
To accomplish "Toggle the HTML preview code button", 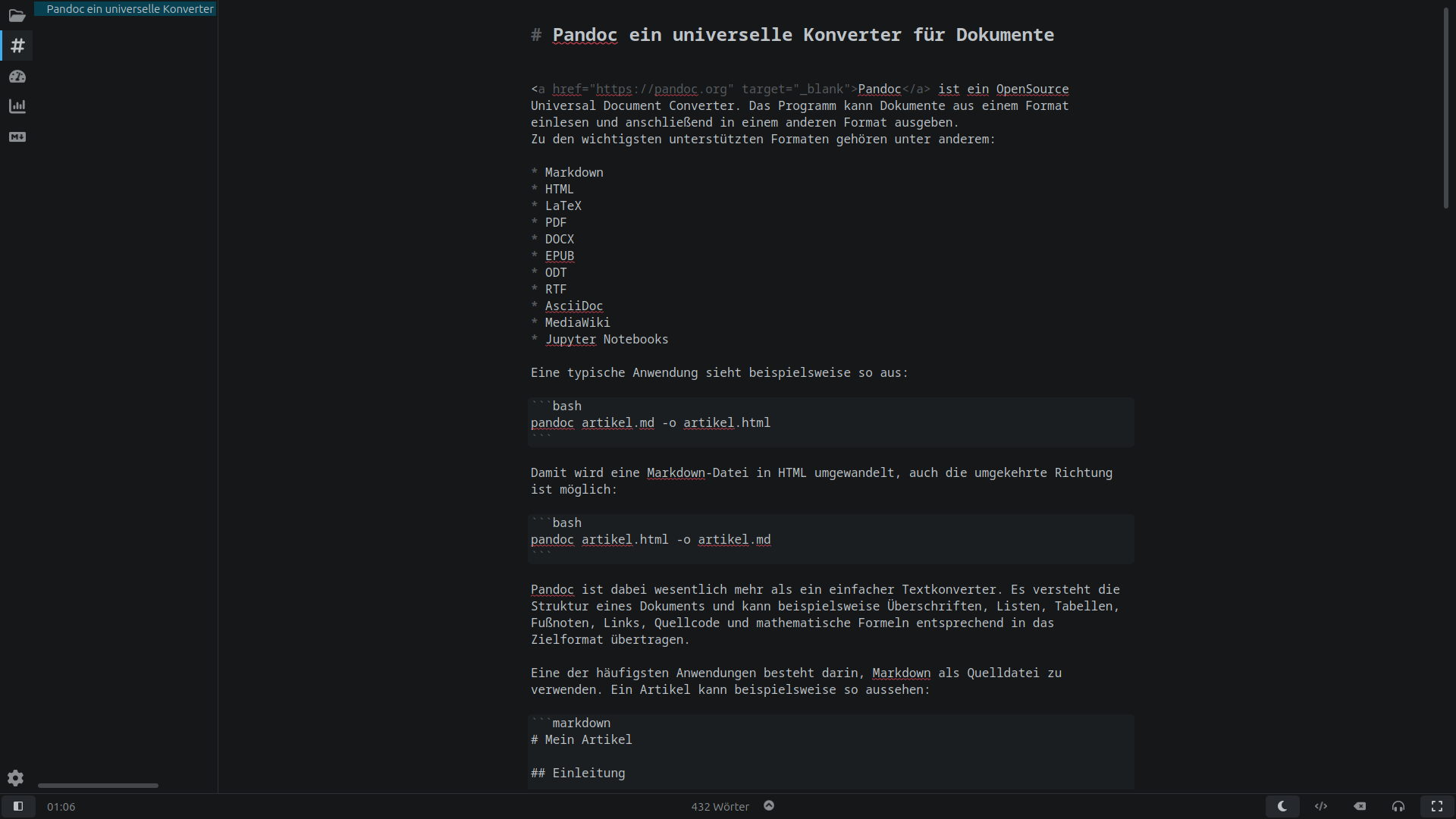I will 1321,806.
